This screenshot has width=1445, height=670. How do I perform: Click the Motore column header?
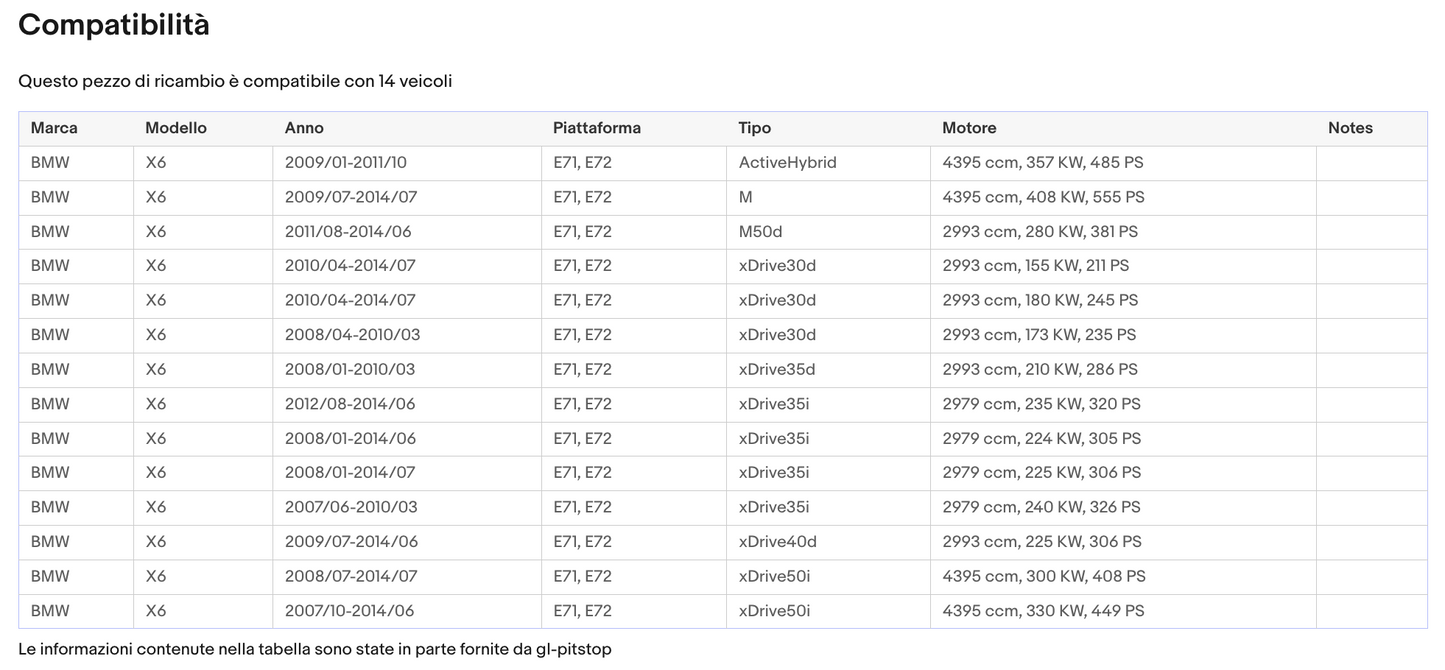click(969, 128)
